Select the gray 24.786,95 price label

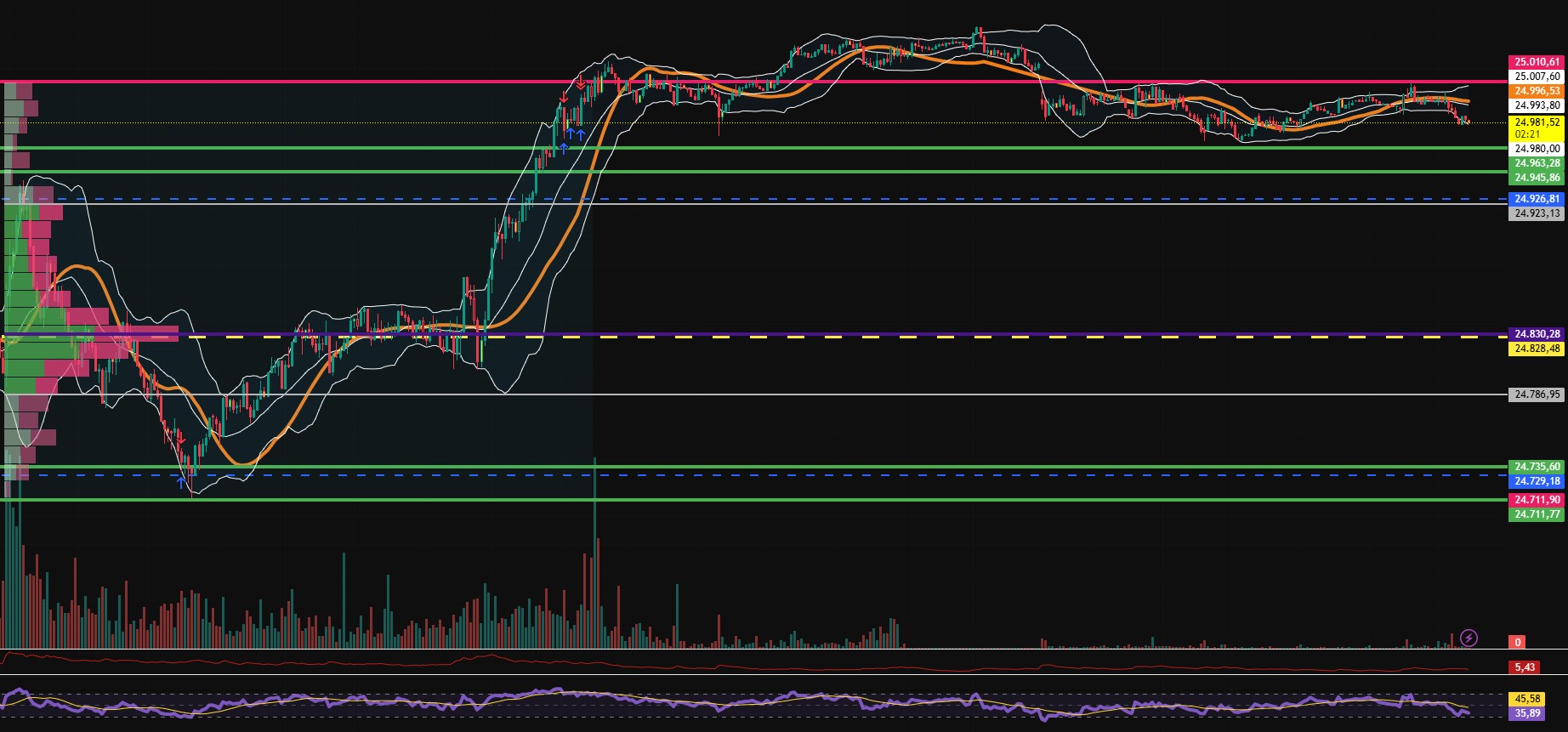pos(1537,394)
